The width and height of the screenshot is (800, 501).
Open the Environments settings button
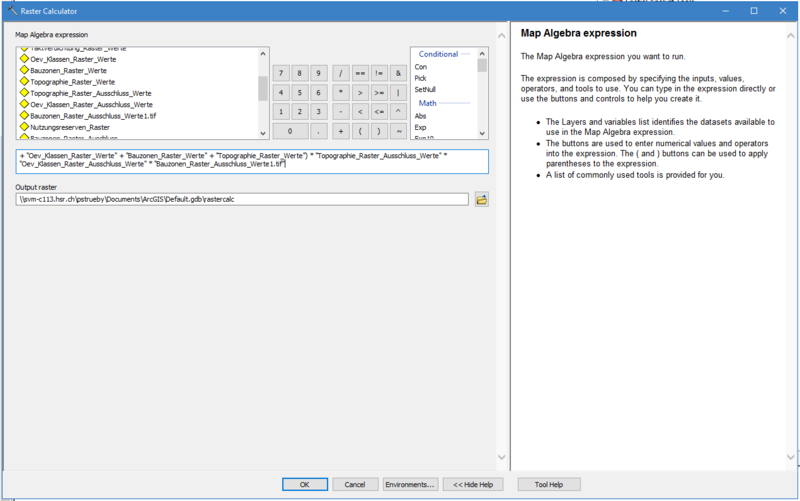tap(410, 484)
